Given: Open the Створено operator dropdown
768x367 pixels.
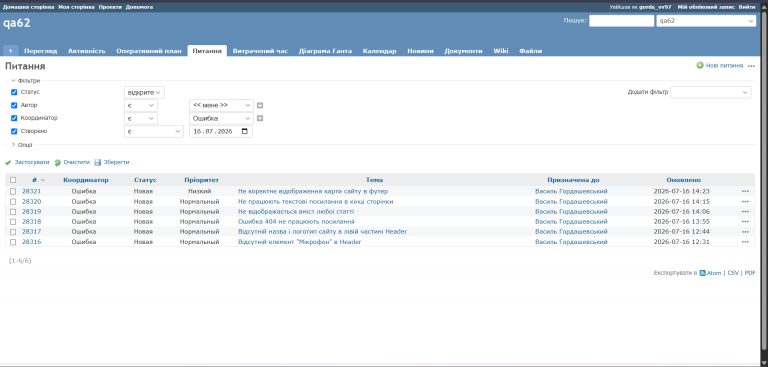Looking at the screenshot, I should (x=154, y=131).
